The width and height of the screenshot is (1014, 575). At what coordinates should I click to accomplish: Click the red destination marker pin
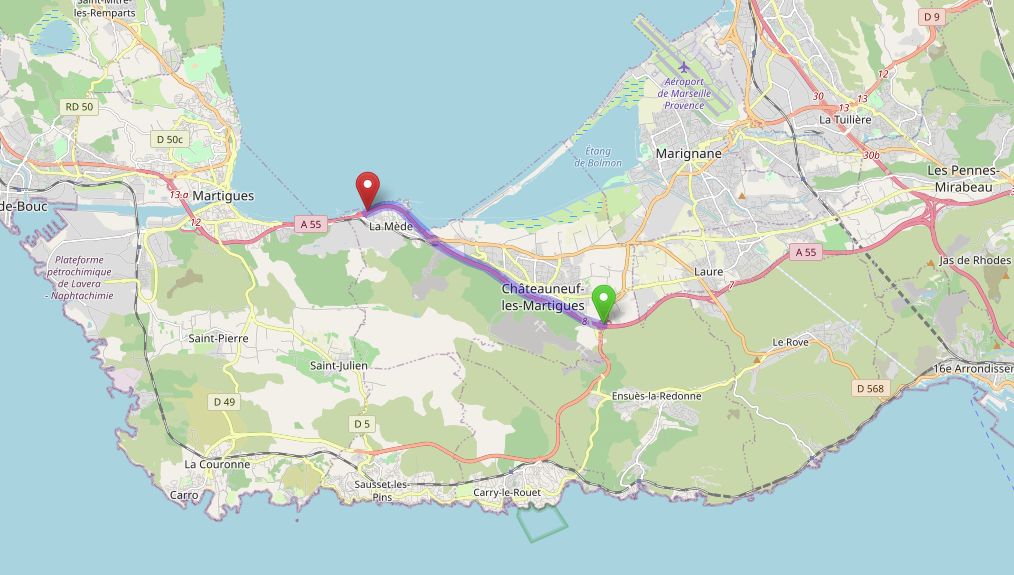367,189
